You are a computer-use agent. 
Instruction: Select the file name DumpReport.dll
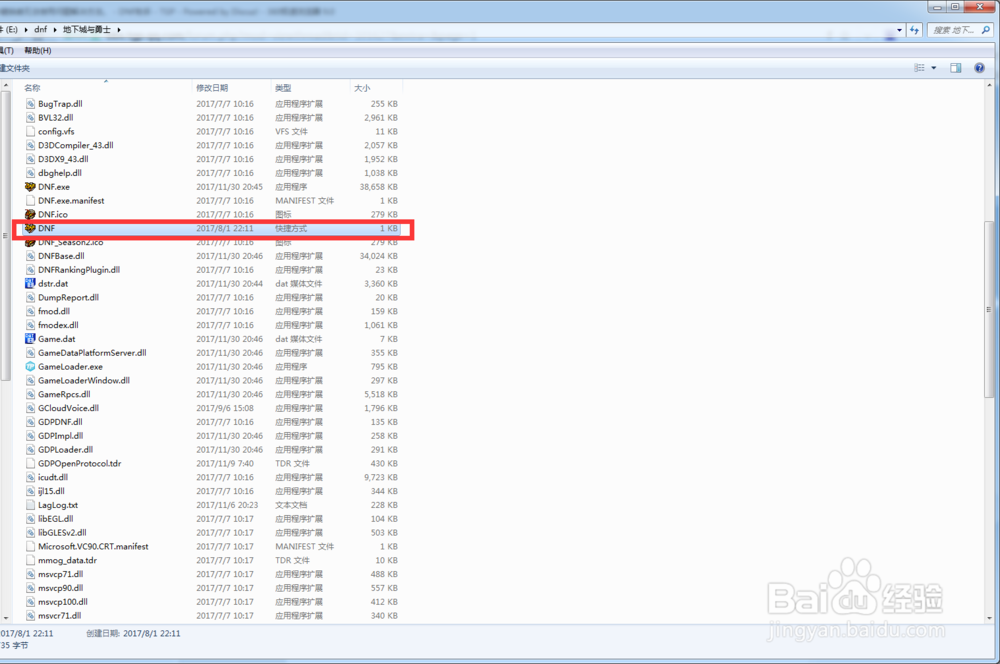[68, 297]
